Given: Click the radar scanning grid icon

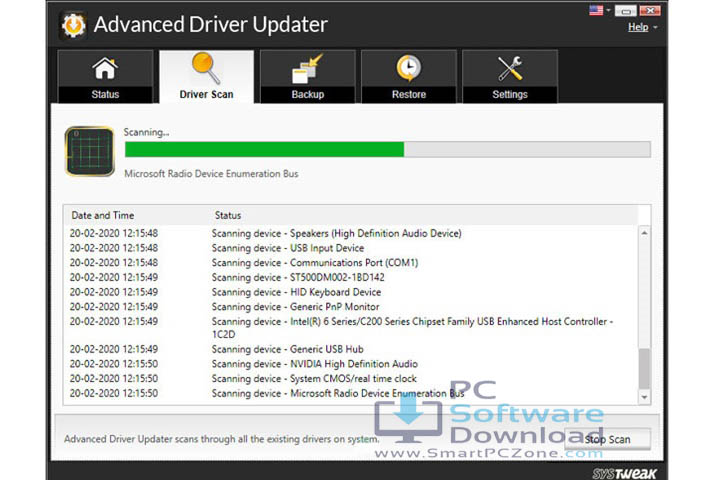Looking at the screenshot, I should pos(90,152).
